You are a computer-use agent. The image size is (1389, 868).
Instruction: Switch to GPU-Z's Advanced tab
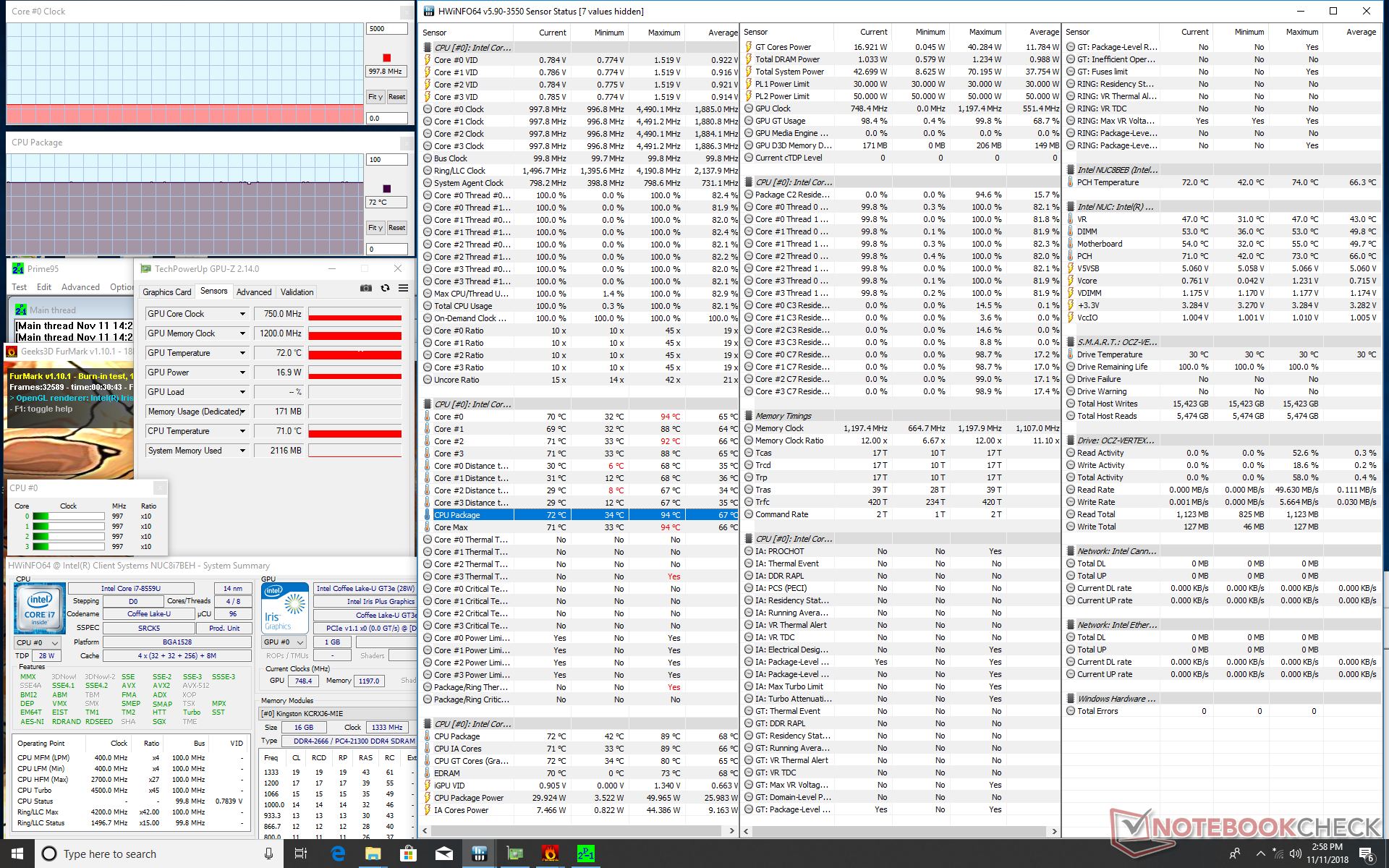coord(254,292)
